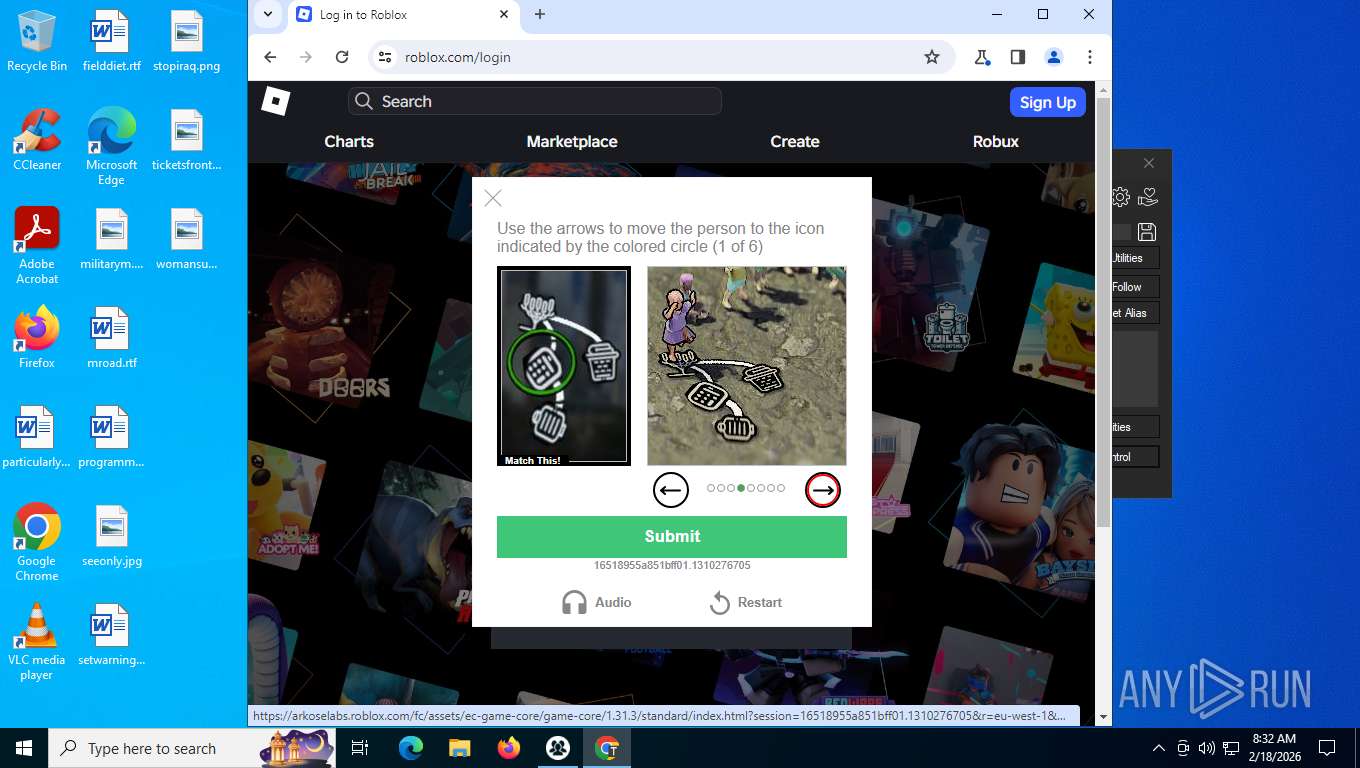1360x768 pixels.
Task: Submit the captcha answer
Action: pyautogui.click(x=672, y=537)
